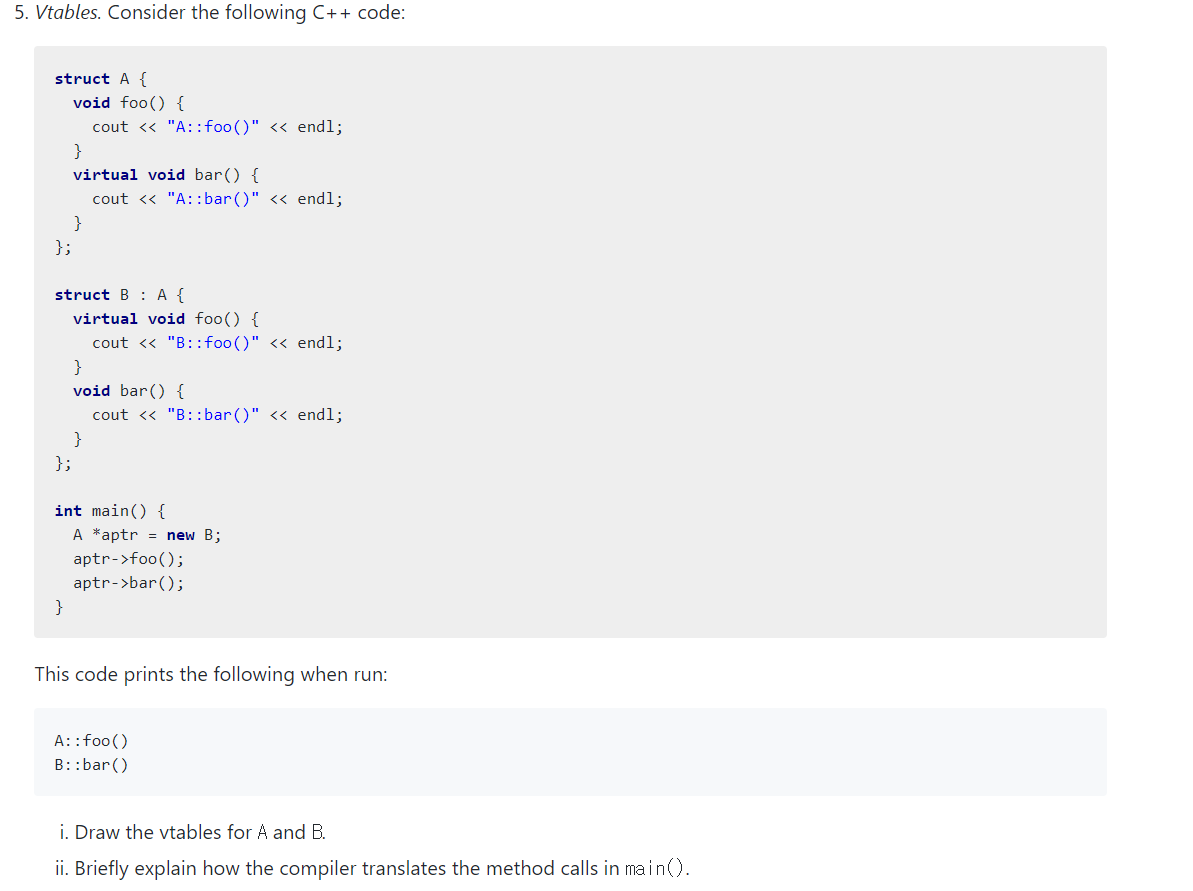Click the A::foo() output line
Image resolution: width=1193 pixels, height=891 pixels.
pyautogui.click(x=91, y=740)
